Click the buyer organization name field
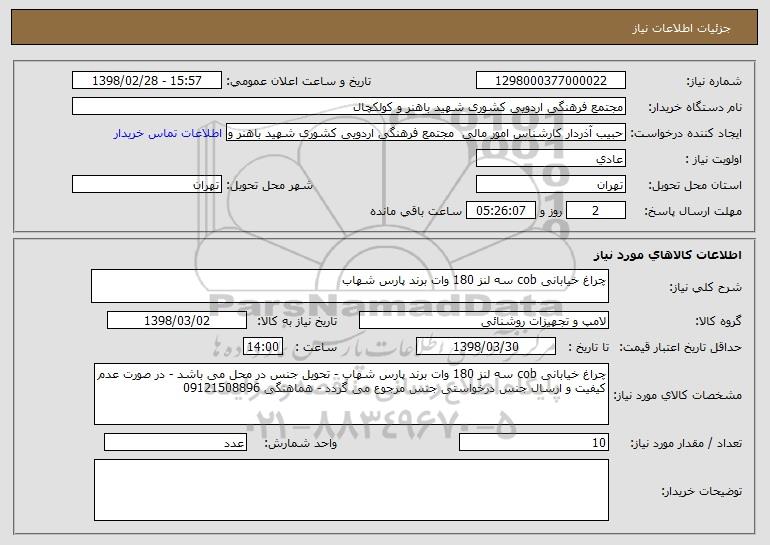Screen dimensions: 770x545 [x=349, y=107]
